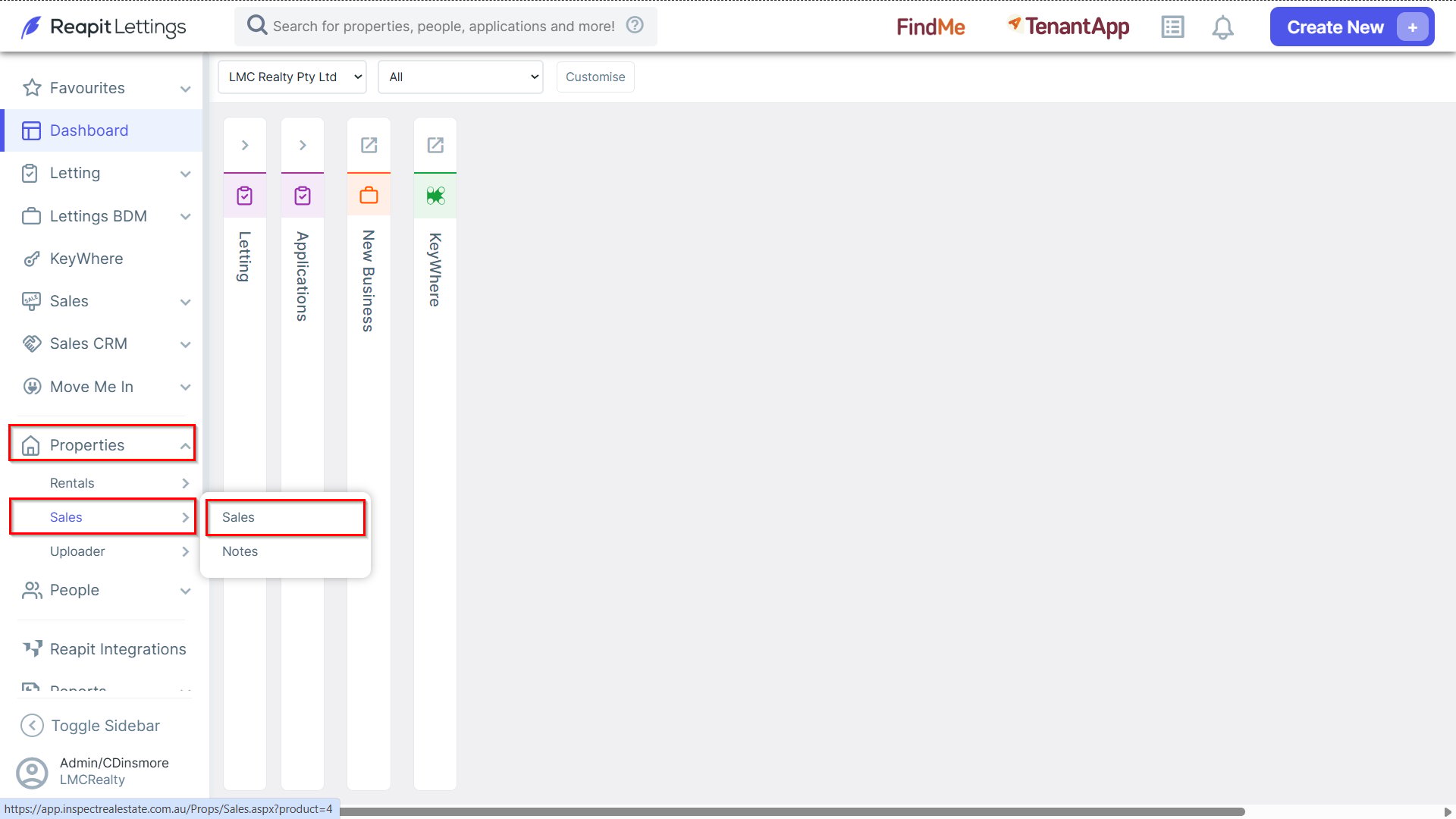Open the FindMe link
The height and width of the screenshot is (819, 1456).
(x=930, y=27)
